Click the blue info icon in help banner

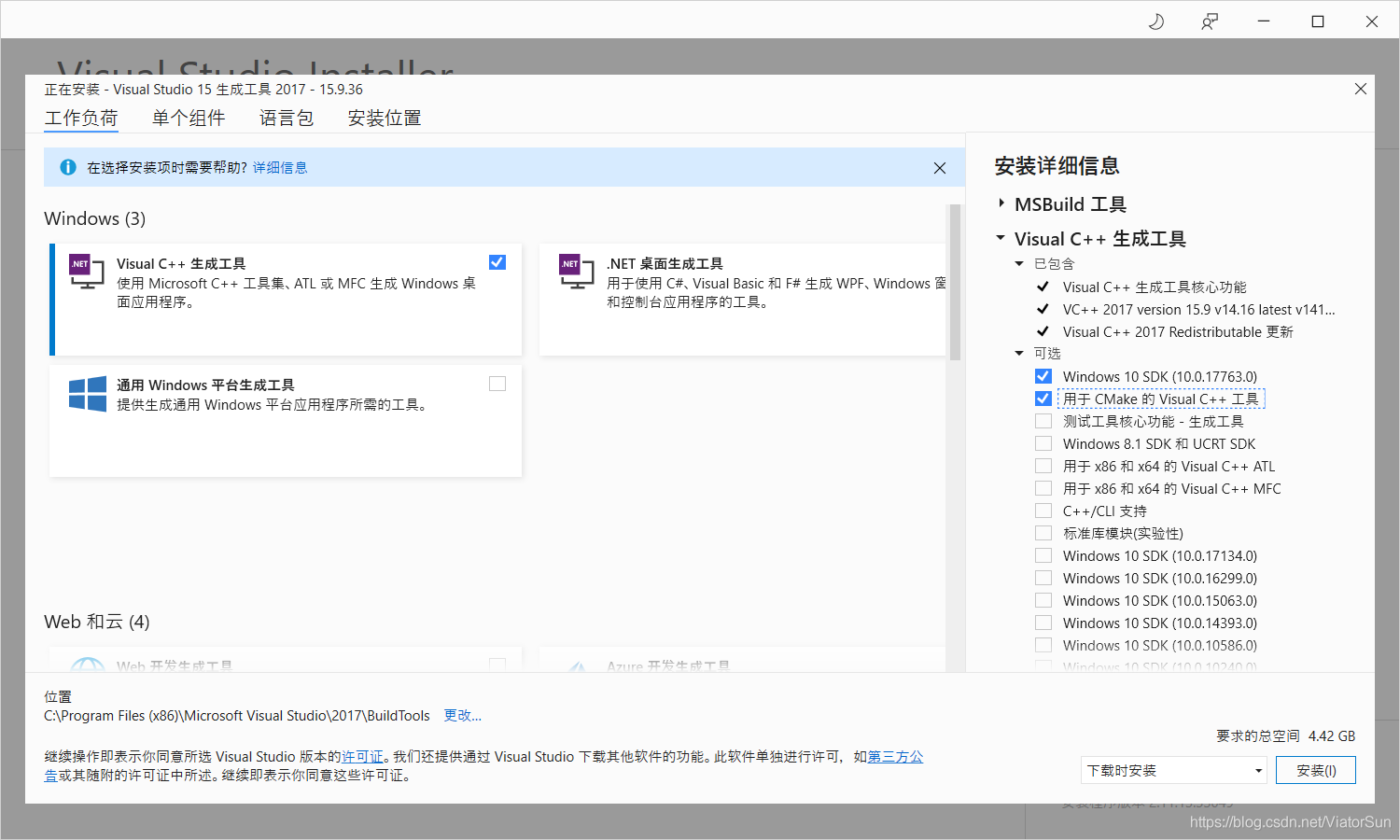click(68, 167)
